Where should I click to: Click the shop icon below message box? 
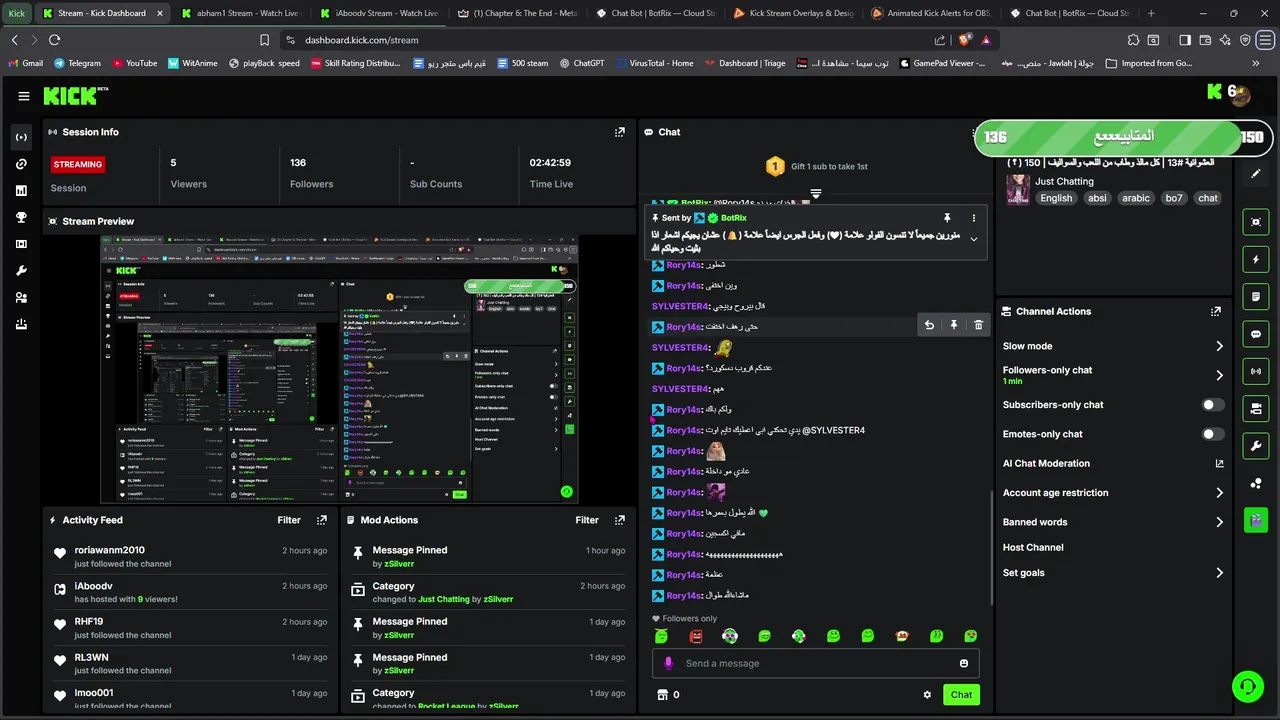coord(662,695)
